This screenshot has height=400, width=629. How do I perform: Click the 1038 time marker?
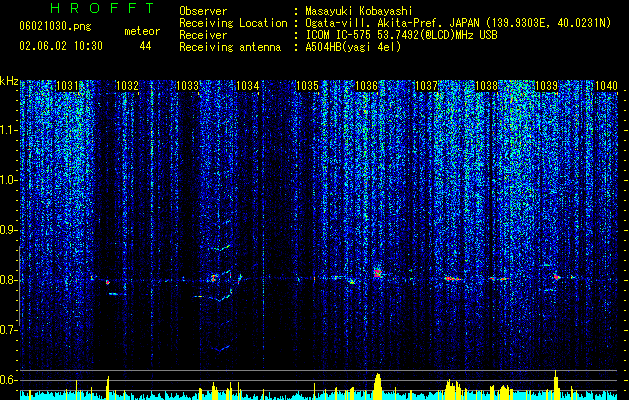(487, 86)
